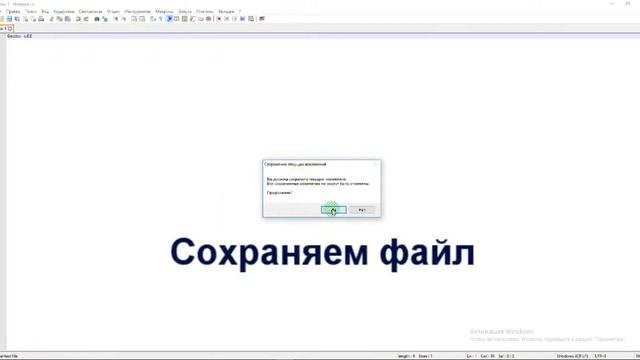Open the Function List toolbar icon
Image resolution: width=640 pixels, height=360 pixels.
coord(193,19)
